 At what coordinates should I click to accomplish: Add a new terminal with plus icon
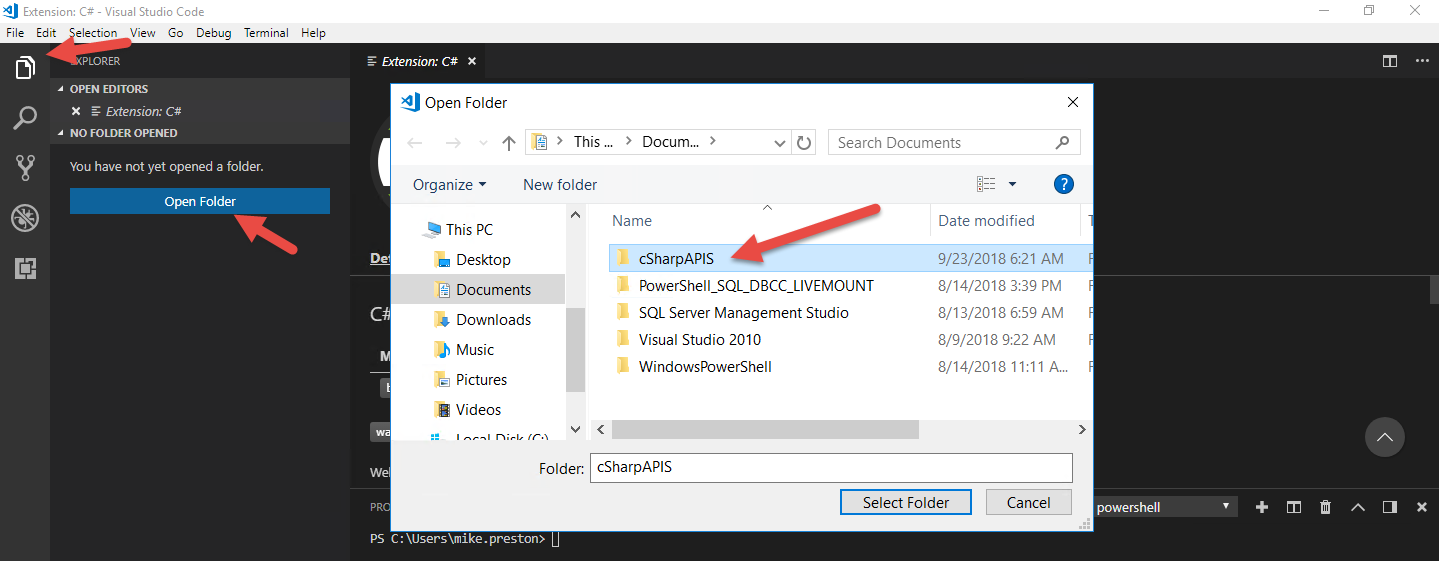[1262, 507]
